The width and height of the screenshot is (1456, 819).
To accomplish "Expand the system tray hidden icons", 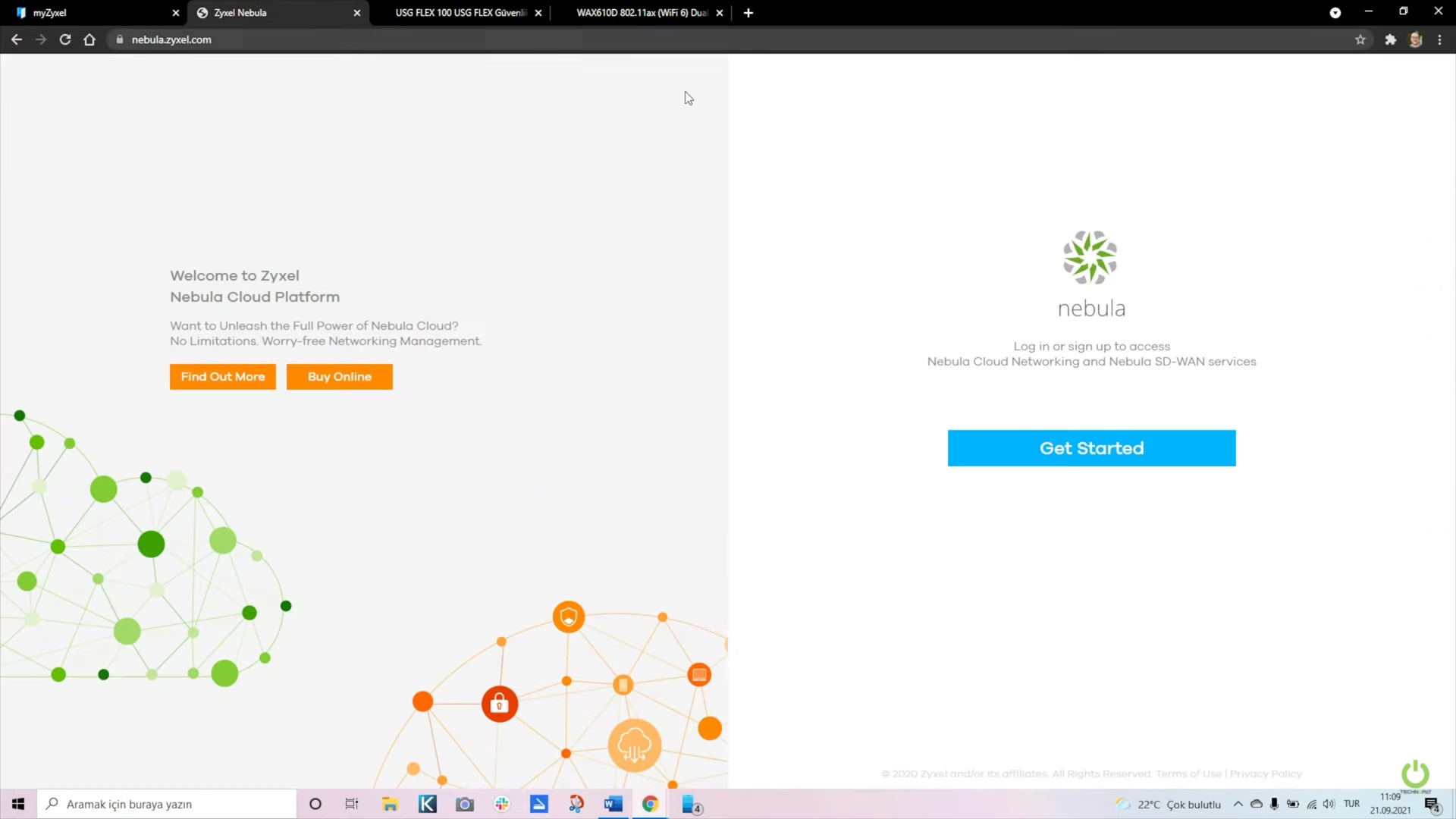I will (x=1238, y=804).
